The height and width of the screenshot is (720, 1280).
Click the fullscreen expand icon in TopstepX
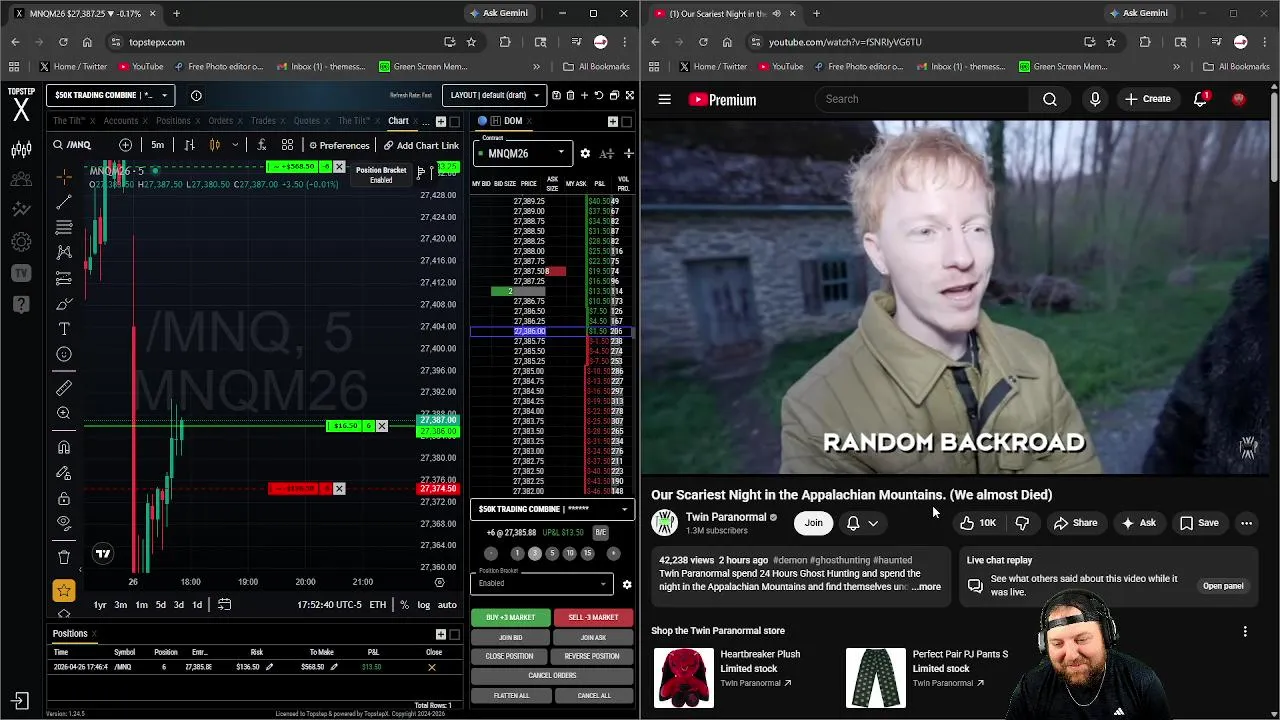point(629,95)
